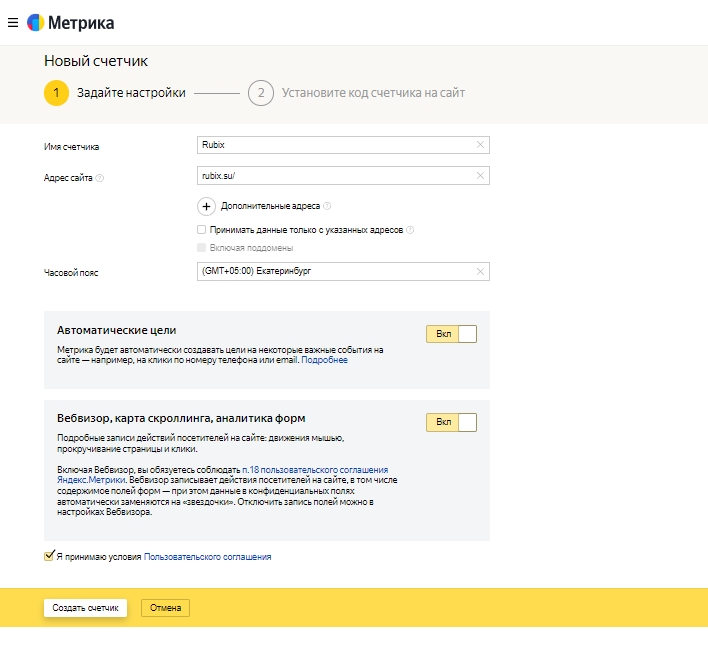Viewport: 708px width, 646px height.
Task: Clear the counter name field
Action: pos(480,145)
